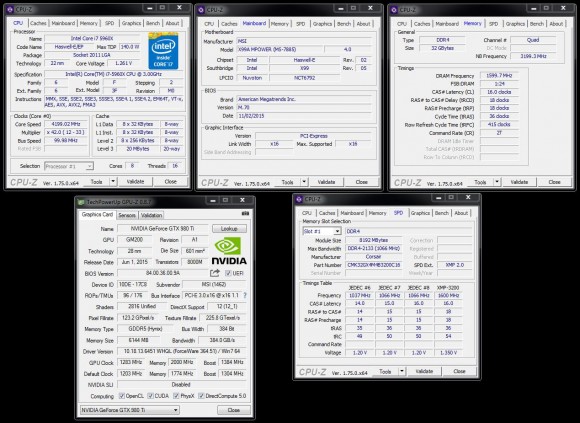
Task: Click the Intel Core i7 logo badge
Action: point(163,51)
